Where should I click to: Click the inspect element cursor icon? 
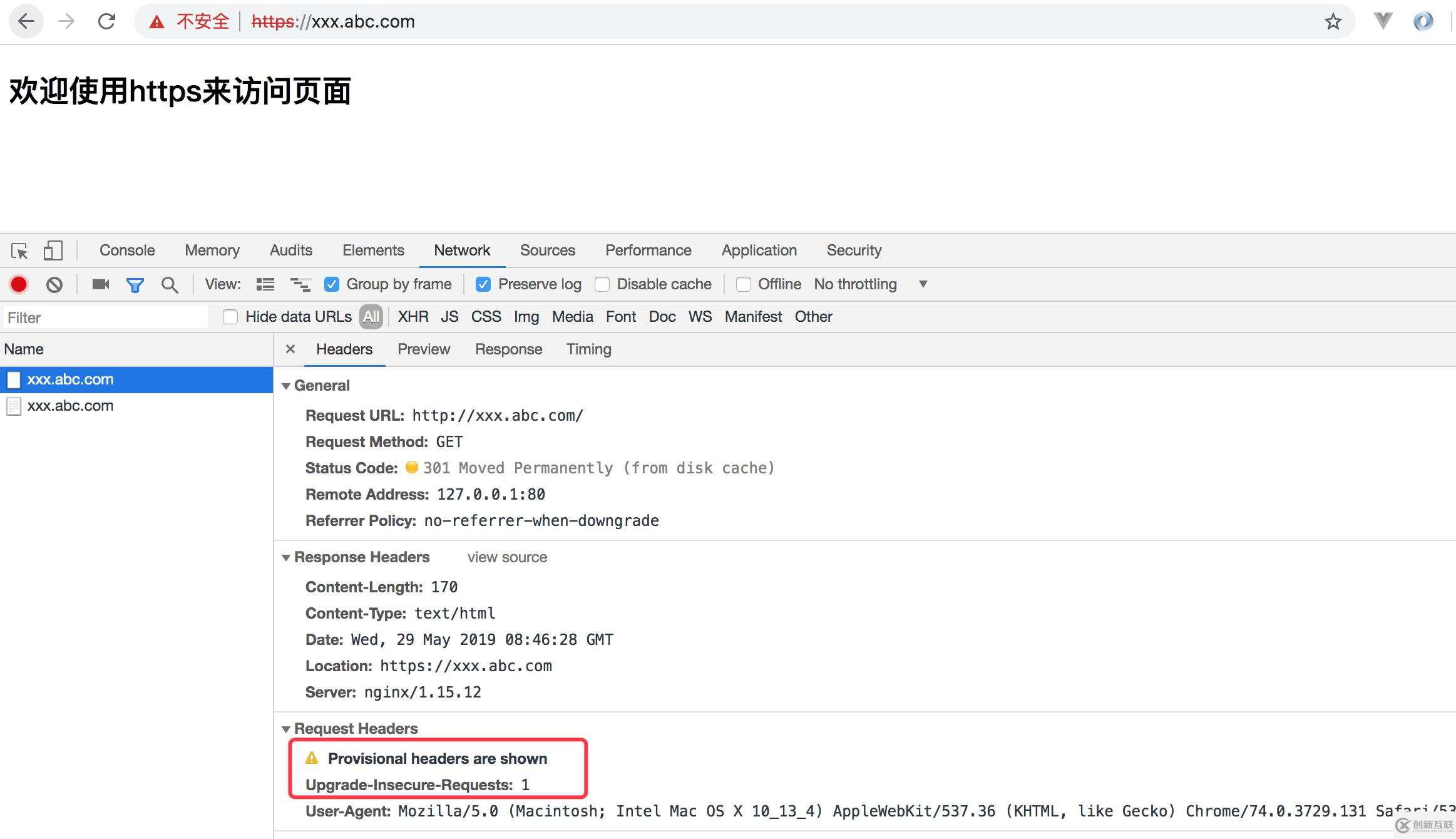[19, 250]
